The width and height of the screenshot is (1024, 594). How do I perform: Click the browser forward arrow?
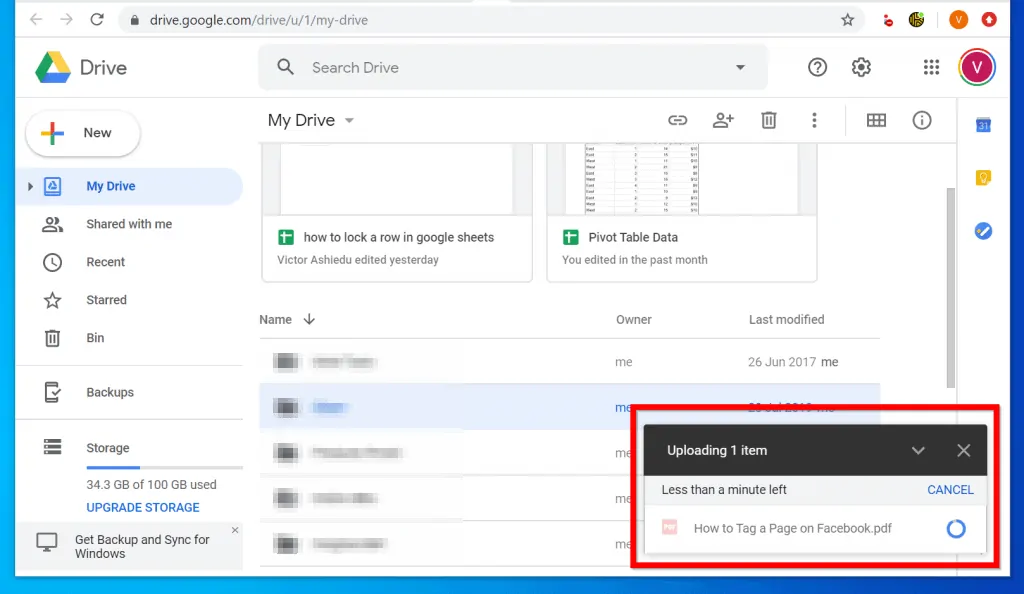(x=66, y=20)
